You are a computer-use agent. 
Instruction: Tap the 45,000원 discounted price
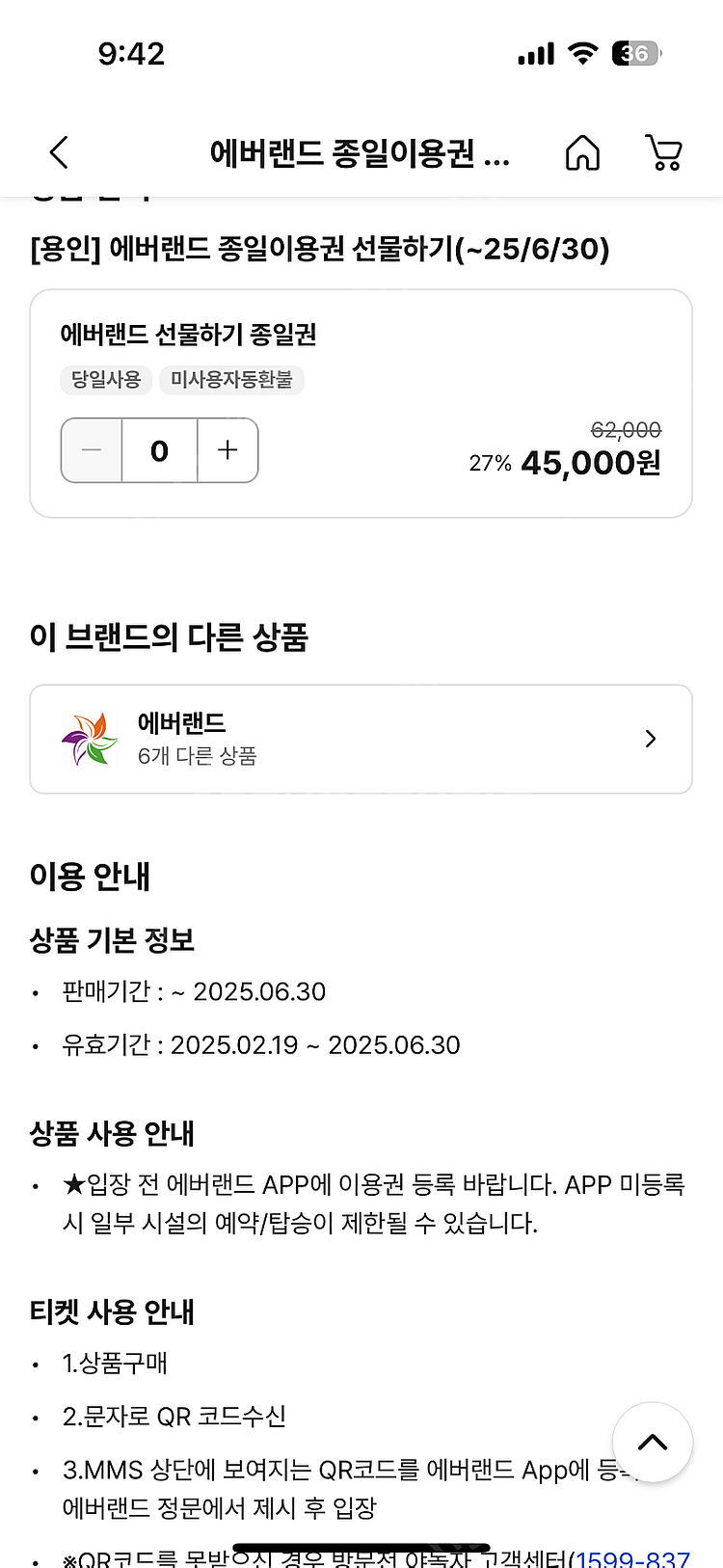coord(590,464)
